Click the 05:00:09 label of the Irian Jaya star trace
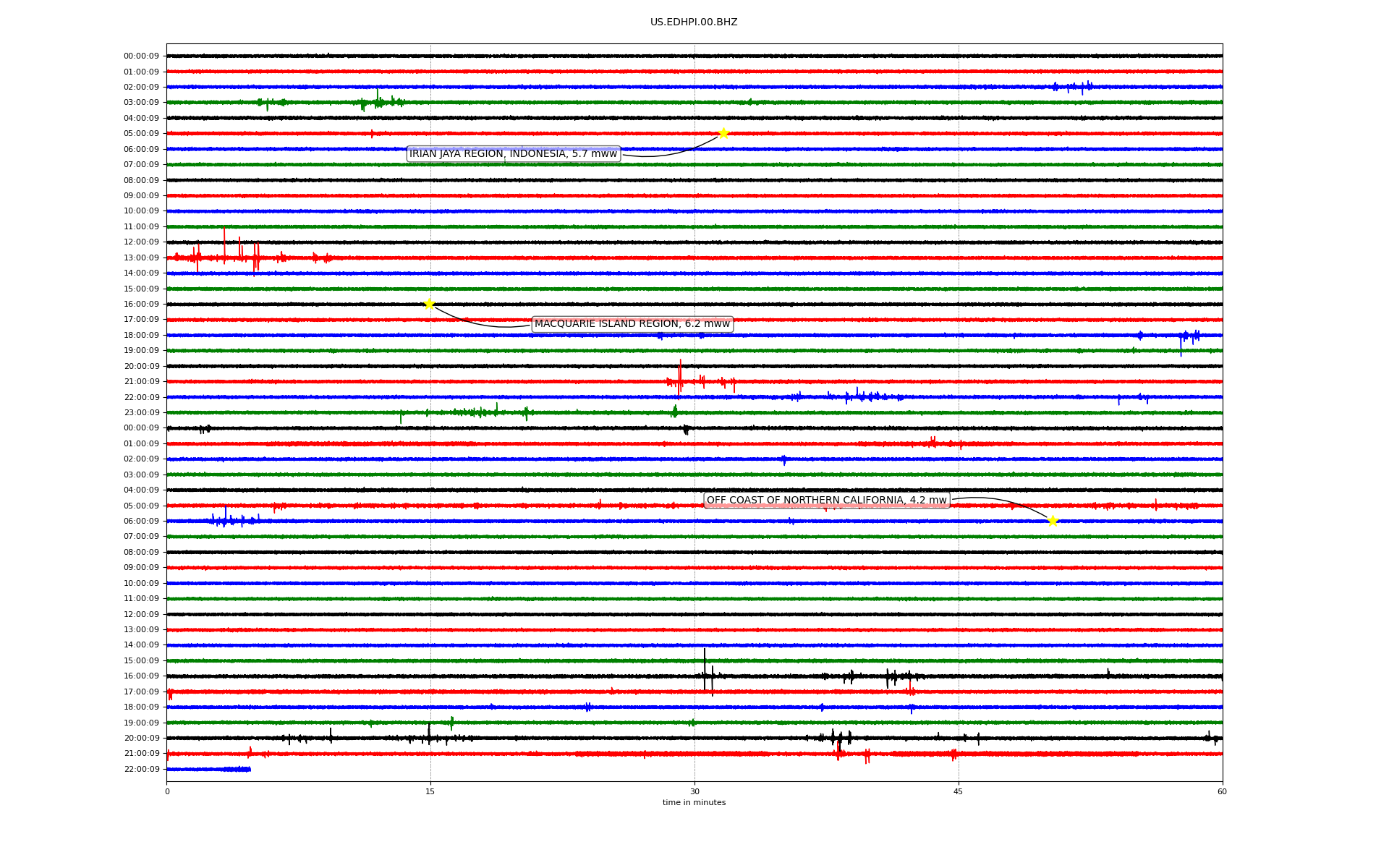1389x868 pixels. [141, 134]
